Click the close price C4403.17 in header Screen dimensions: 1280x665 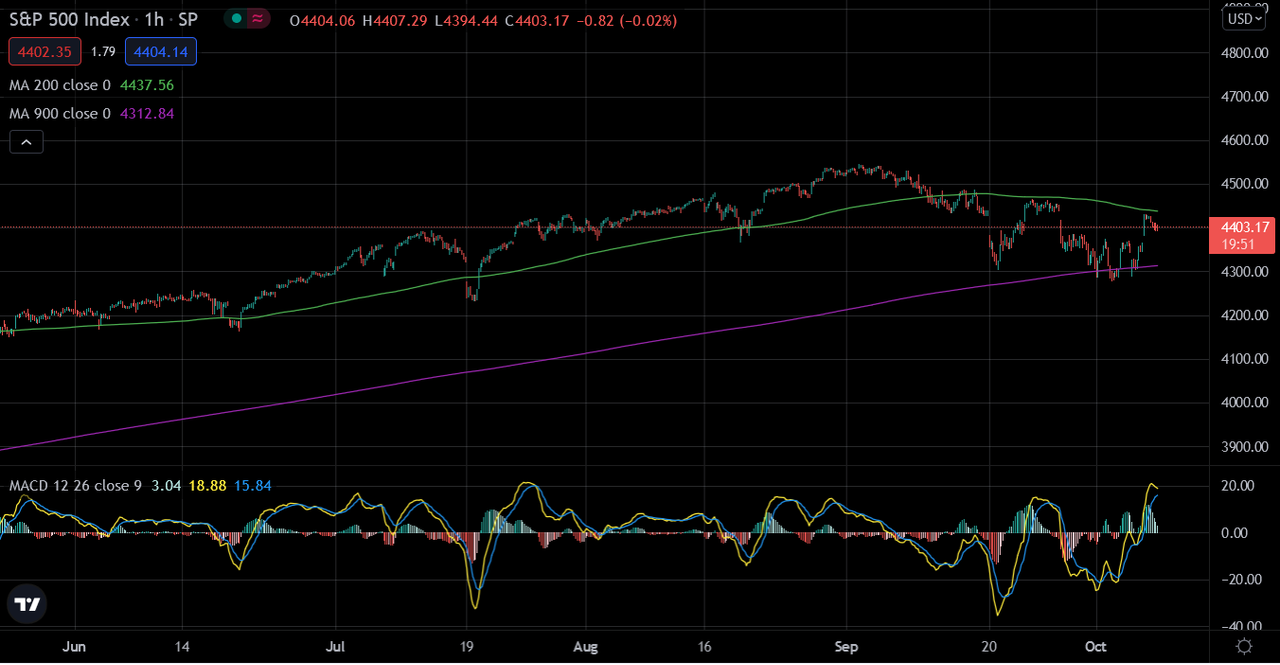538,20
